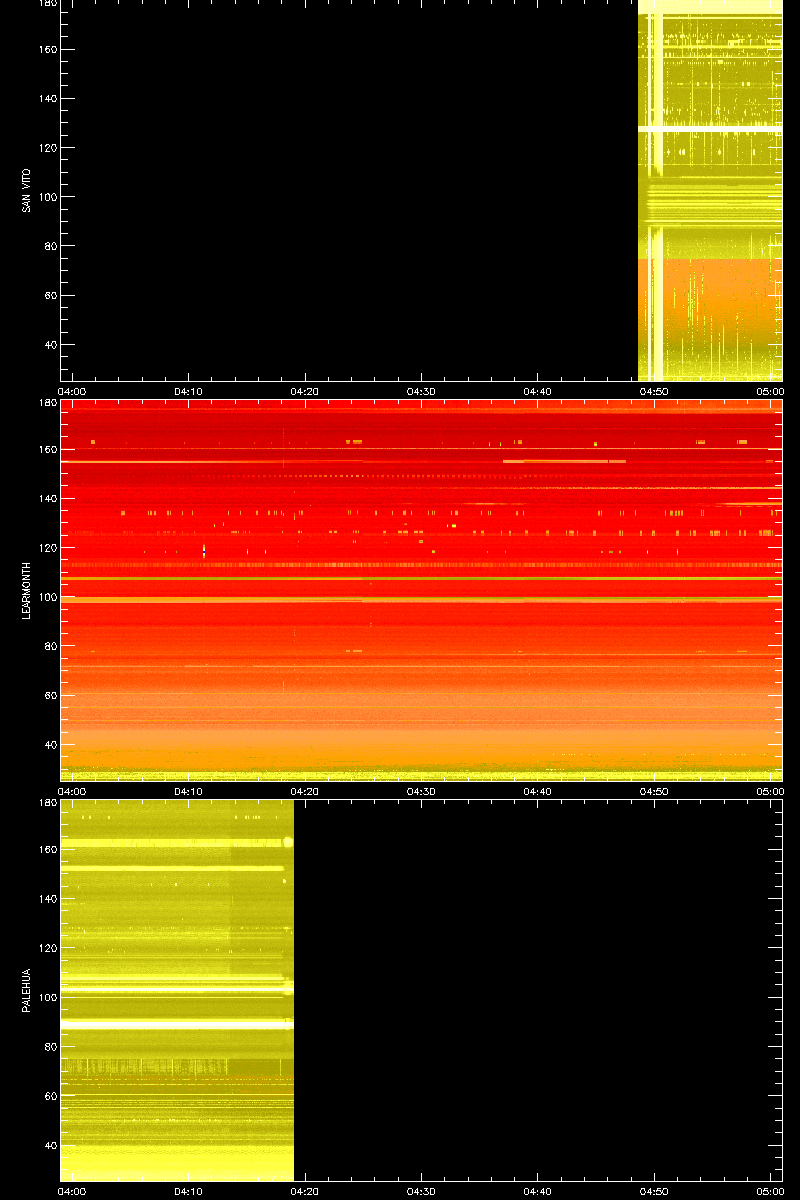Click the 80 tick on Palehua axis
The height and width of the screenshot is (1200, 800).
point(50,1046)
